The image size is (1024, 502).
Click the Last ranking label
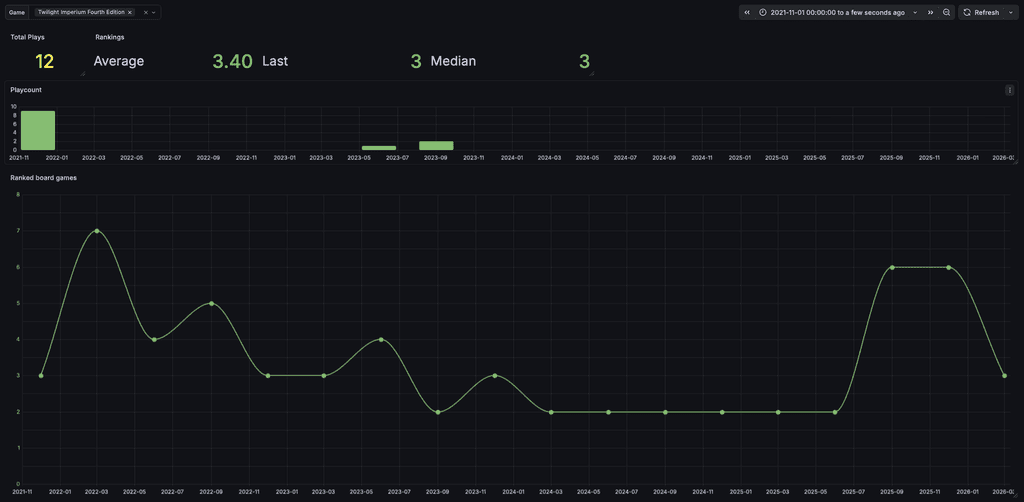275,61
